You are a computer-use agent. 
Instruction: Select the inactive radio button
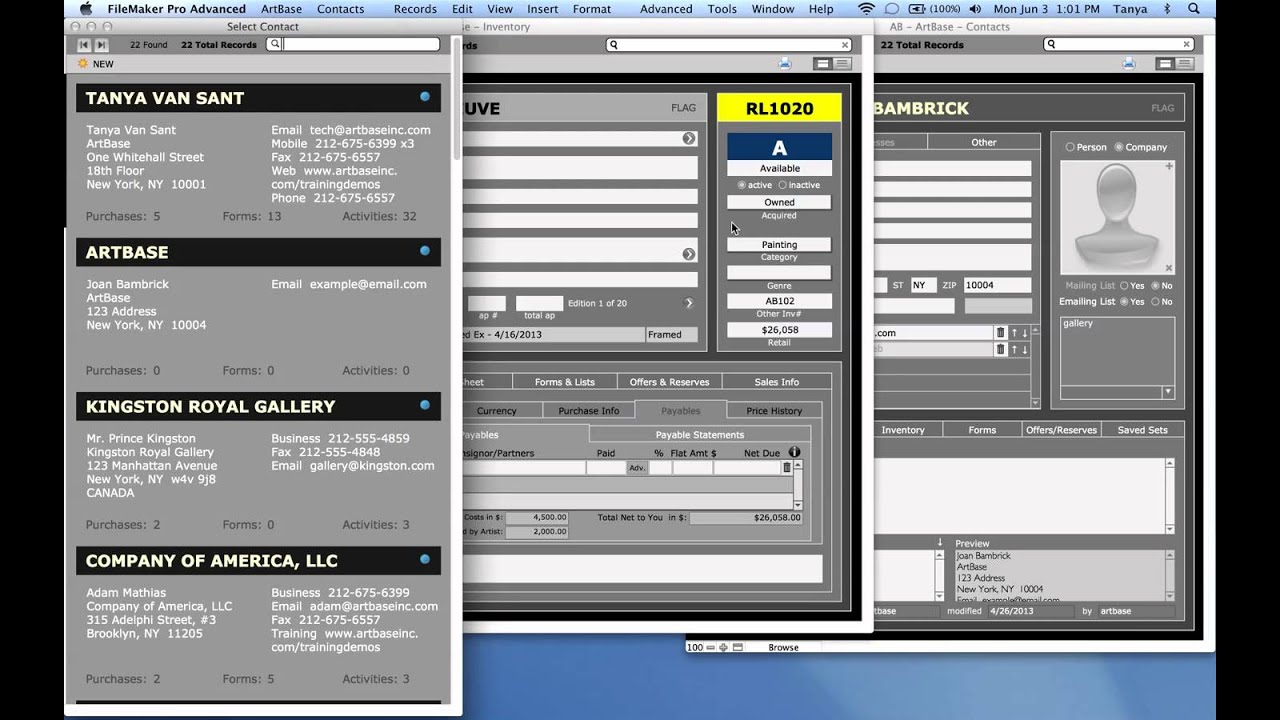click(x=782, y=185)
